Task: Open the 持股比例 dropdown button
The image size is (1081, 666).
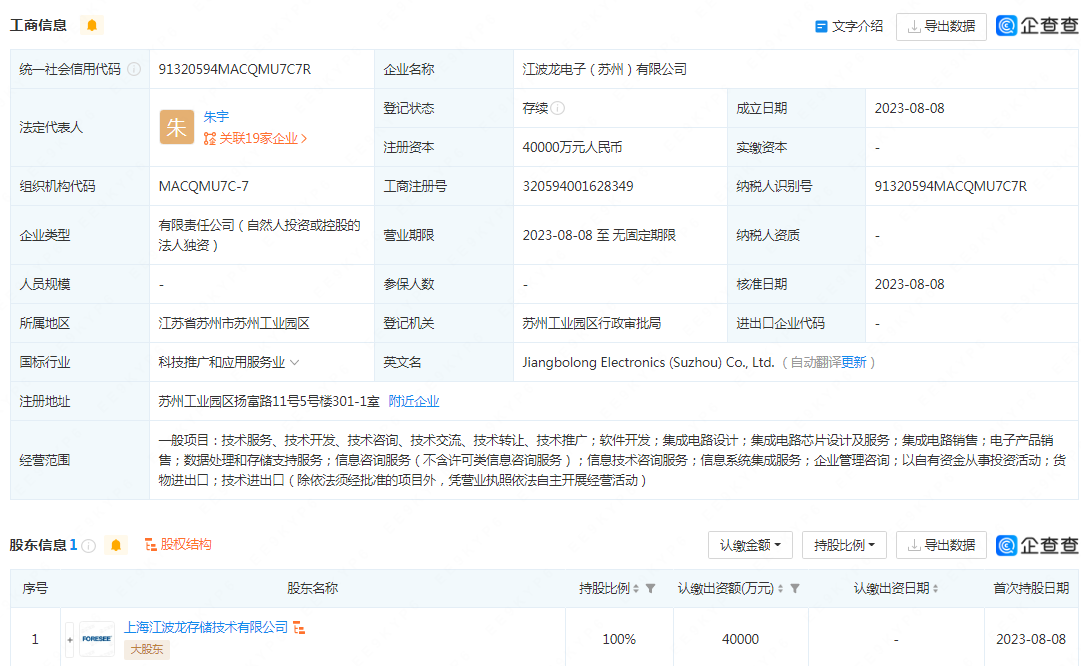Action: [844, 545]
